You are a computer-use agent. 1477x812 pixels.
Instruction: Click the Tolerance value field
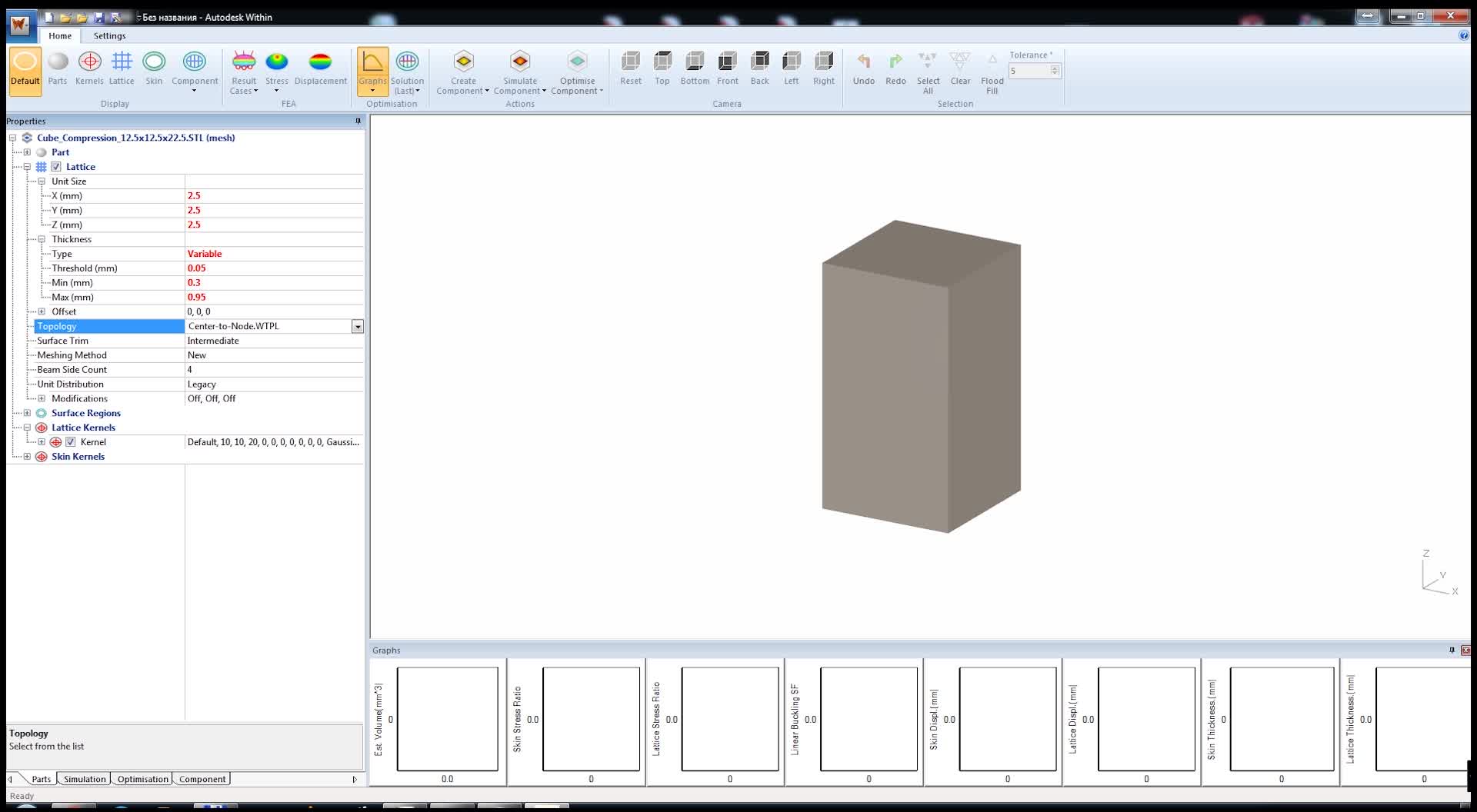1029,71
